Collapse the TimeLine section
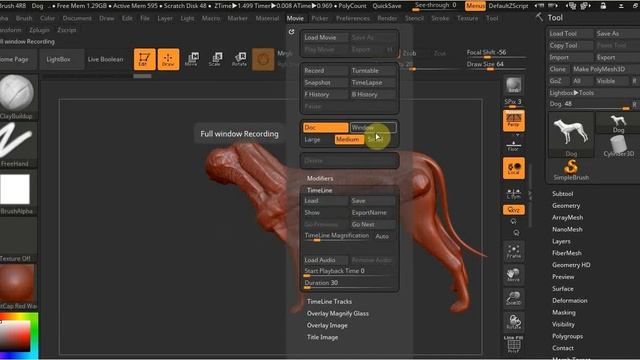640x360 pixels. 319,190
